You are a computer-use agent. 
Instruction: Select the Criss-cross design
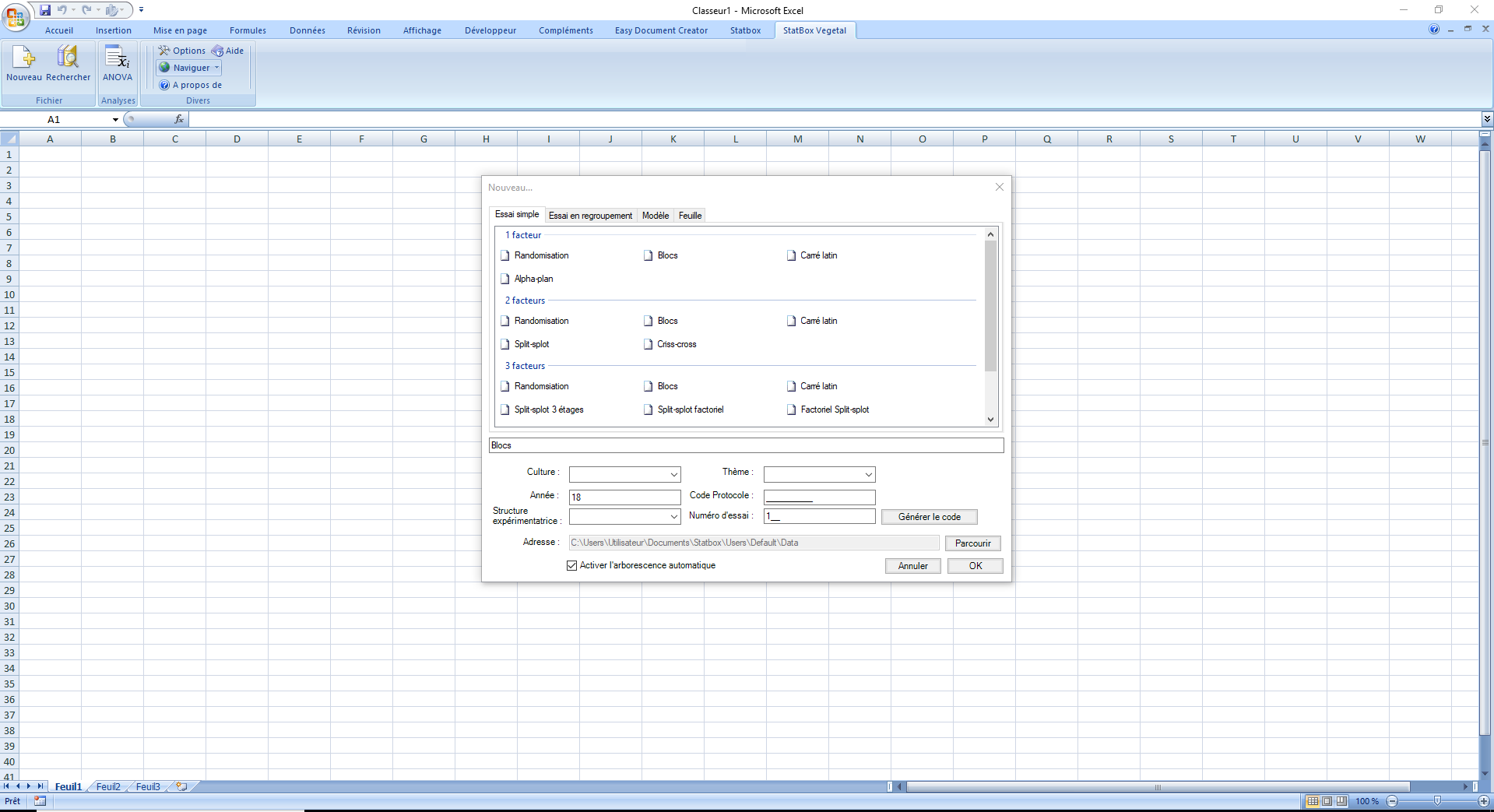point(670,344)
